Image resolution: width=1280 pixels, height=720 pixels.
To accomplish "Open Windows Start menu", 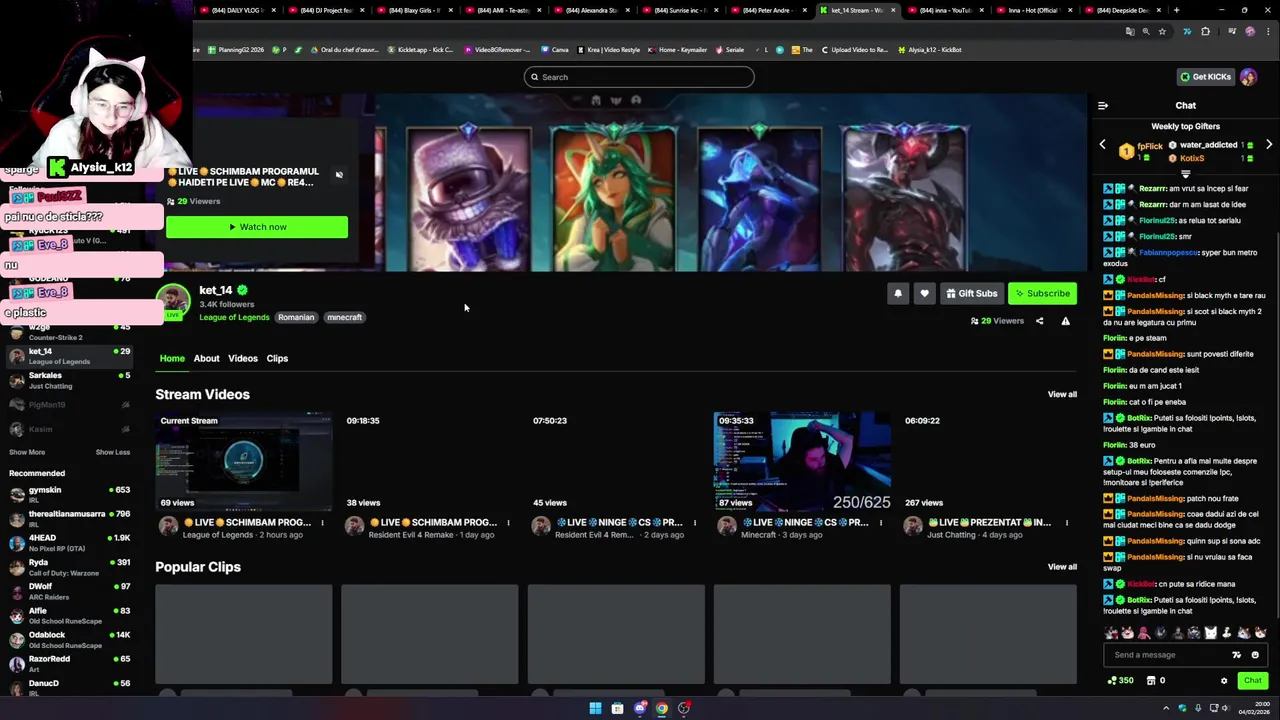I will point(595,708).
